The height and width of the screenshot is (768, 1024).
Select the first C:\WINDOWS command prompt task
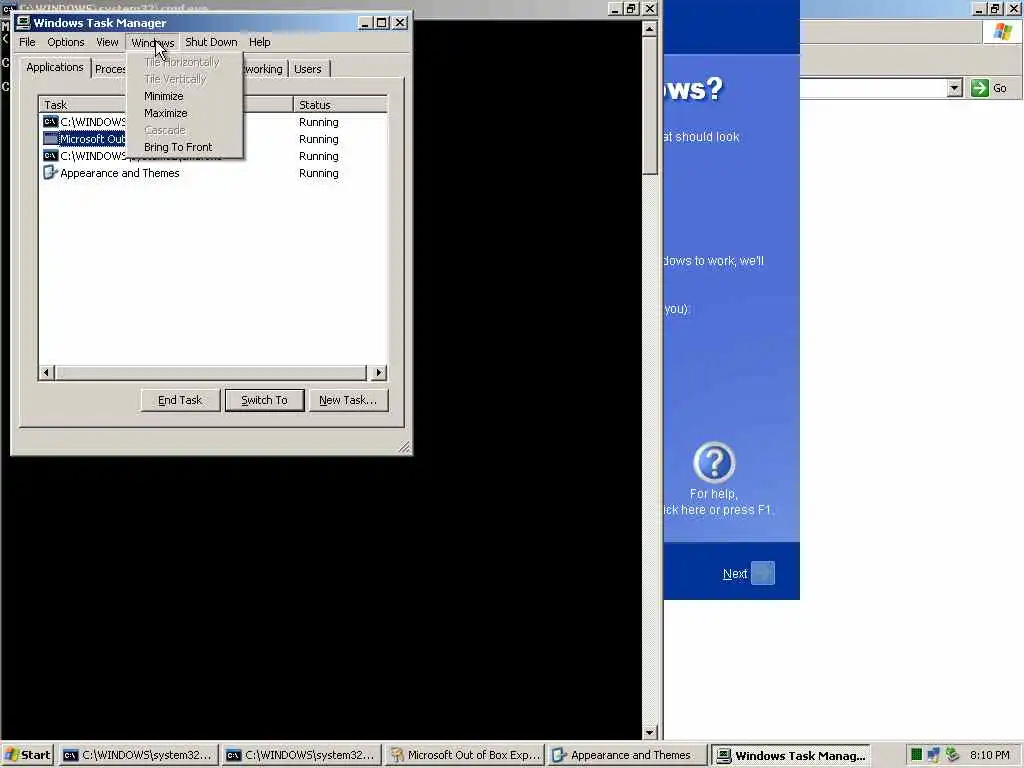[213, 122]
